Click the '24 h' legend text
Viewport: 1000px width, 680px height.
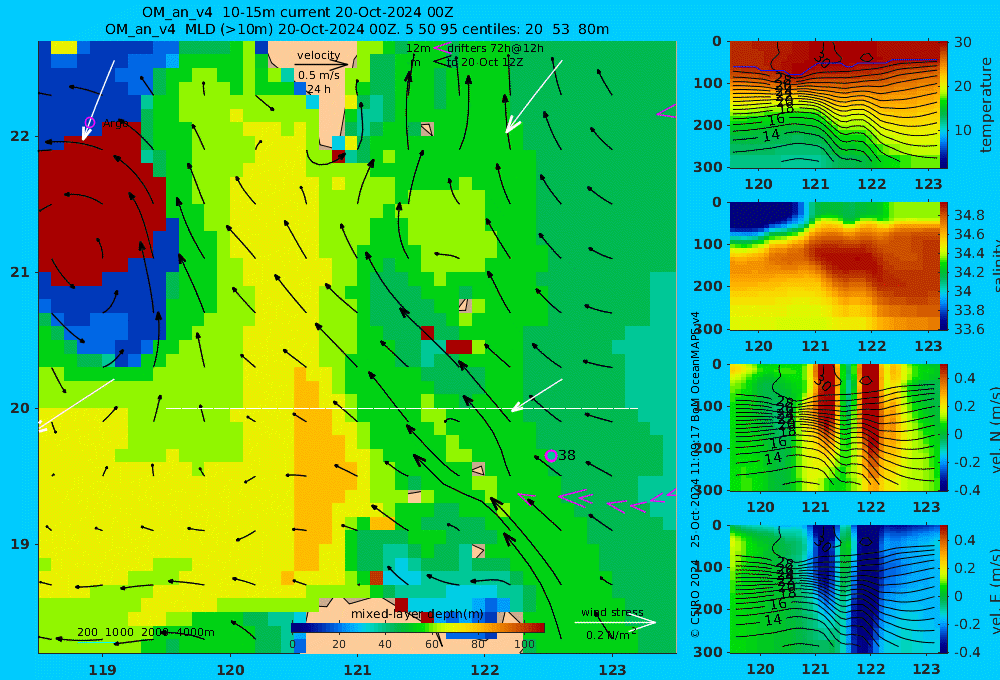coord(318,89)
